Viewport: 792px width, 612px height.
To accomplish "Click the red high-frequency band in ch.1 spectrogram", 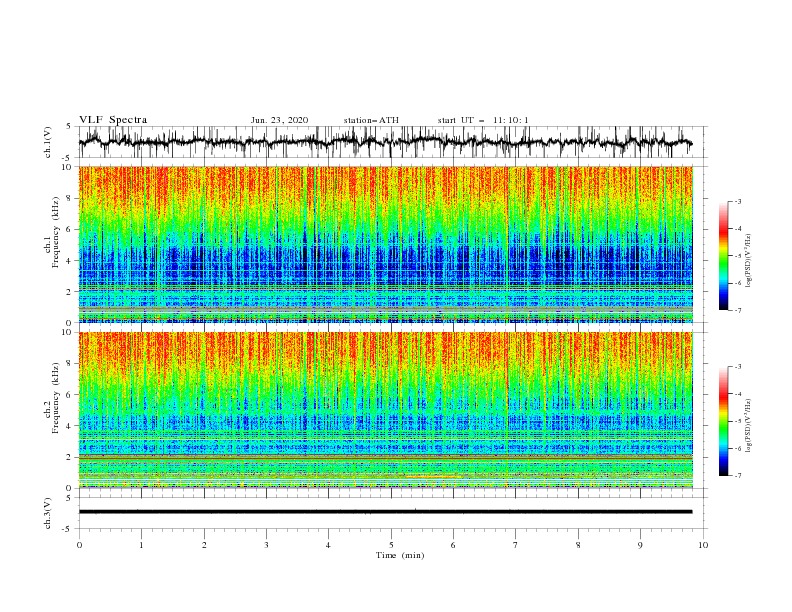I will 386,184.
